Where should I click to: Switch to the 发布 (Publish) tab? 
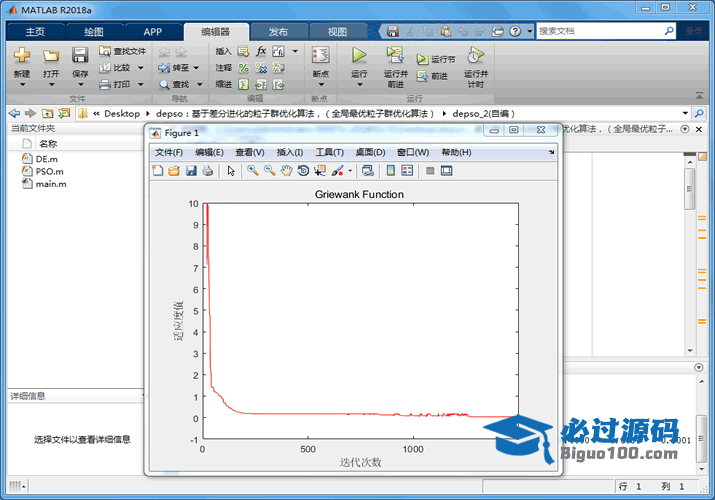tap(278, 32)
